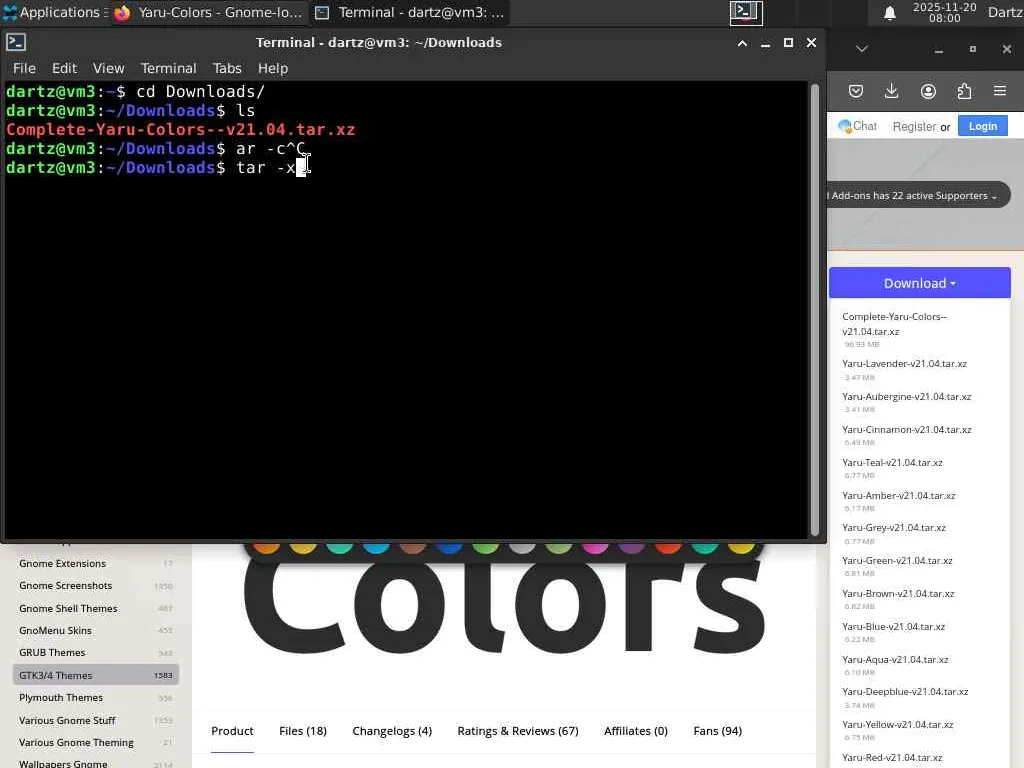Click the Firefox tab list chevron

(861, 49)
